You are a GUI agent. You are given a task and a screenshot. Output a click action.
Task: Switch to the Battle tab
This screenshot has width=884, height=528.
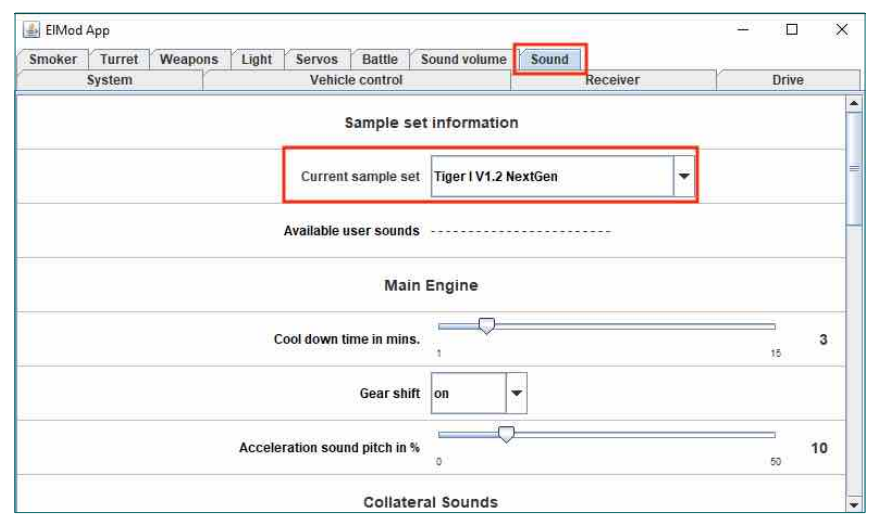(379, 60)
